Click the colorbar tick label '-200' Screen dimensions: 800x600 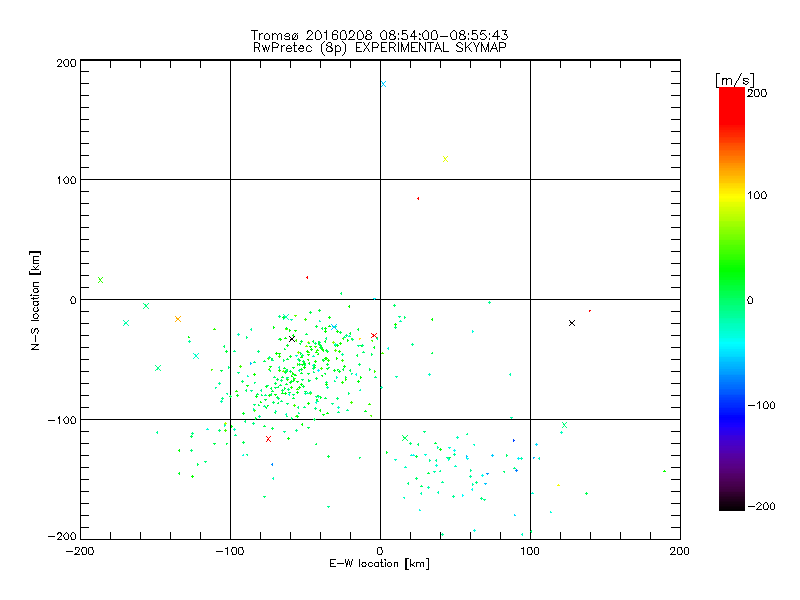[x=761, y=506]
